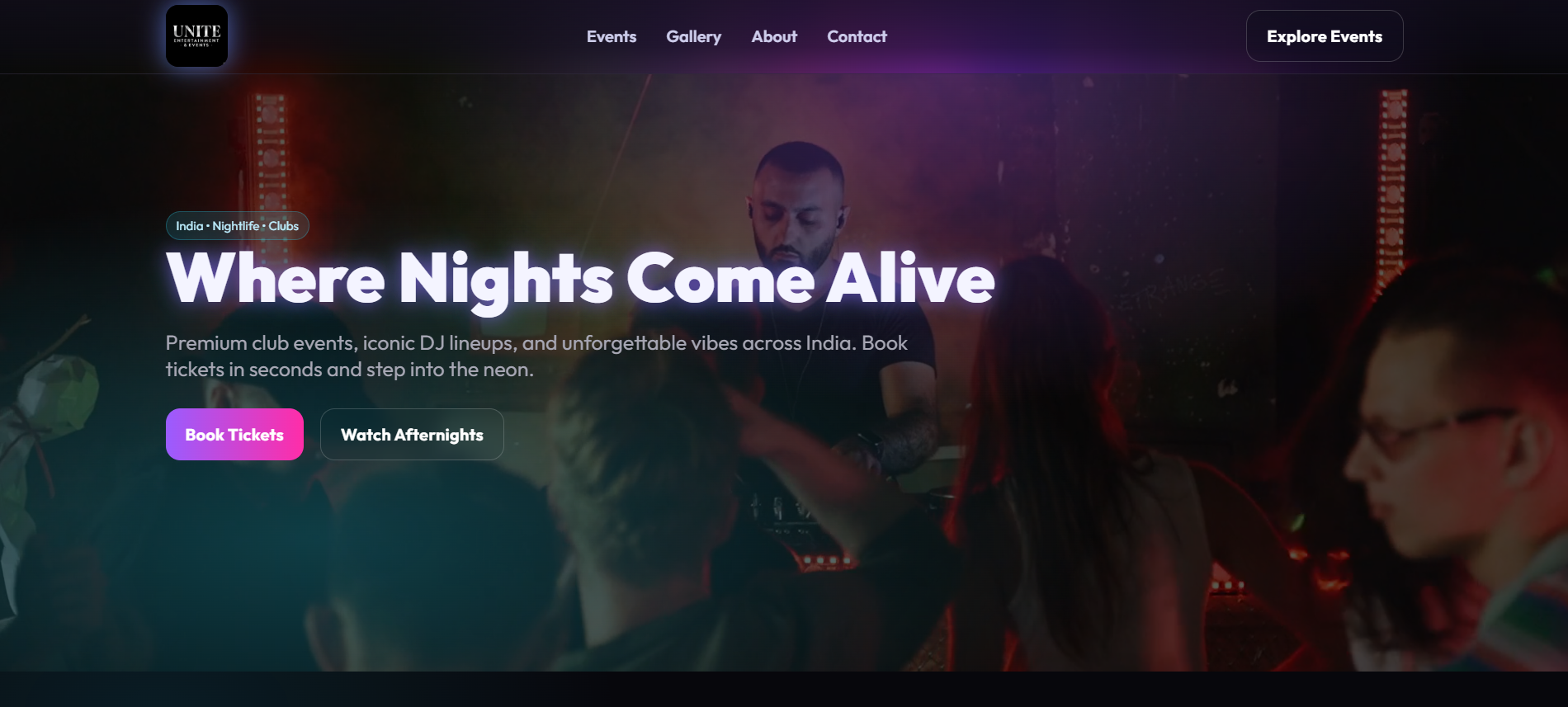Image resolution: width=1568 pixels, height=707 pixels.
Task: Click the 'Premium club events' description paragraph
Action: coord(536,356)
